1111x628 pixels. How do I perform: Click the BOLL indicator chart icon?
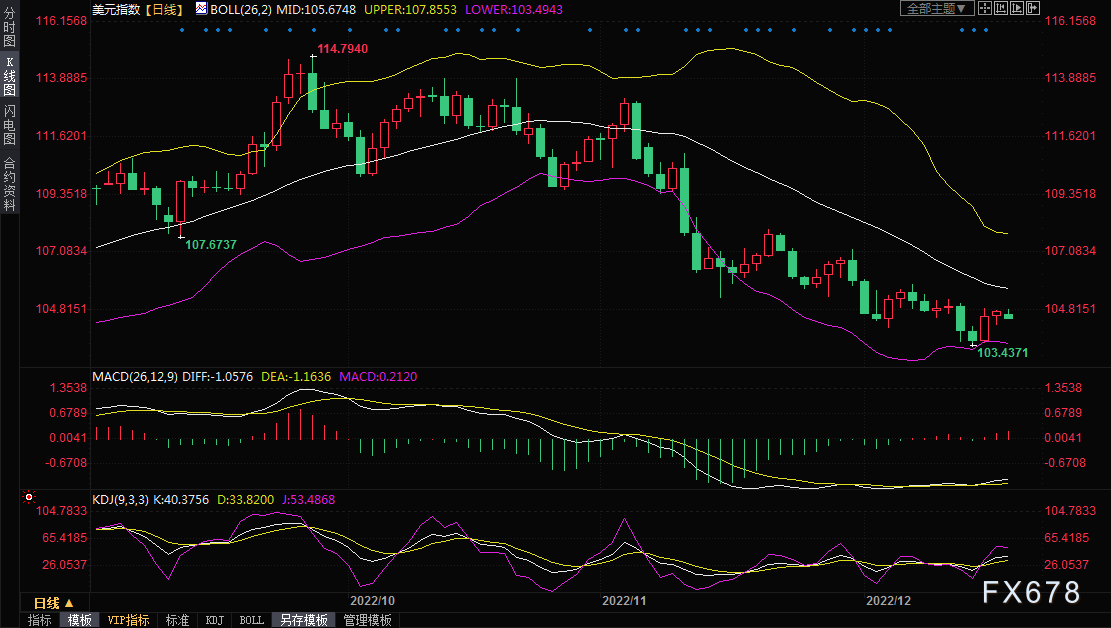click(201, 8)
